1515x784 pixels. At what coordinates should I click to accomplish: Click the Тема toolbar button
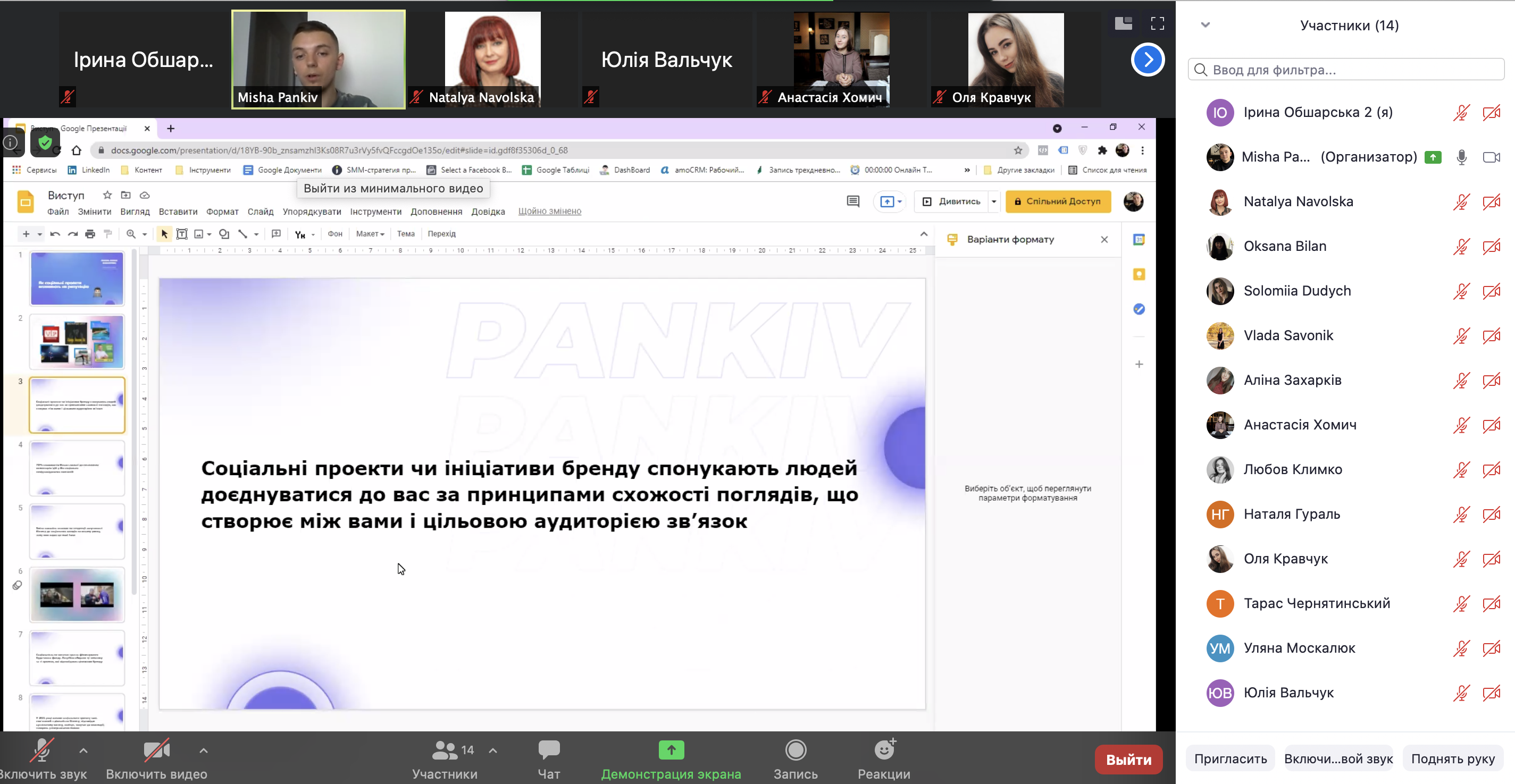coord(406,234)
